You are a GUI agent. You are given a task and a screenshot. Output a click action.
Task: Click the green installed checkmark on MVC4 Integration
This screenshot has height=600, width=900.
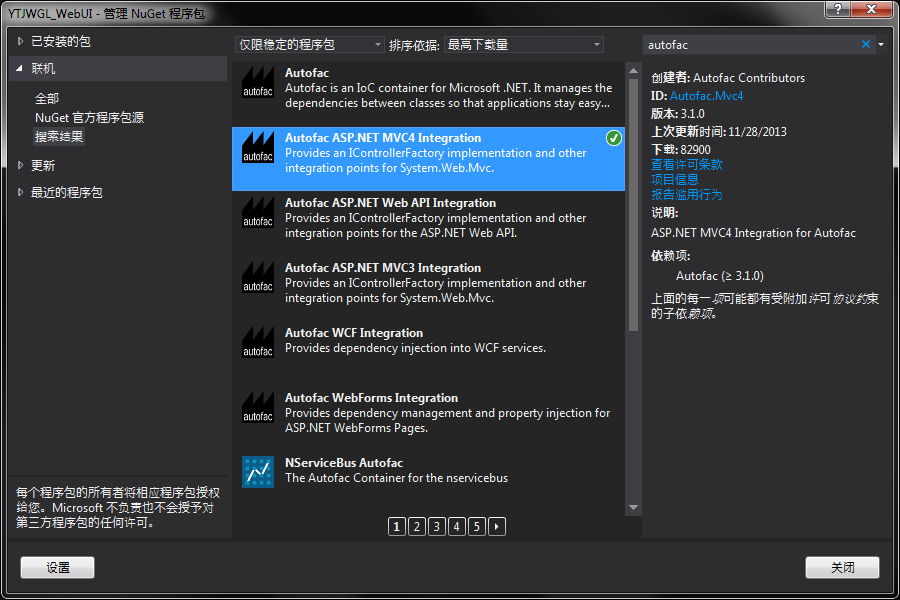[x=614, y=138]
